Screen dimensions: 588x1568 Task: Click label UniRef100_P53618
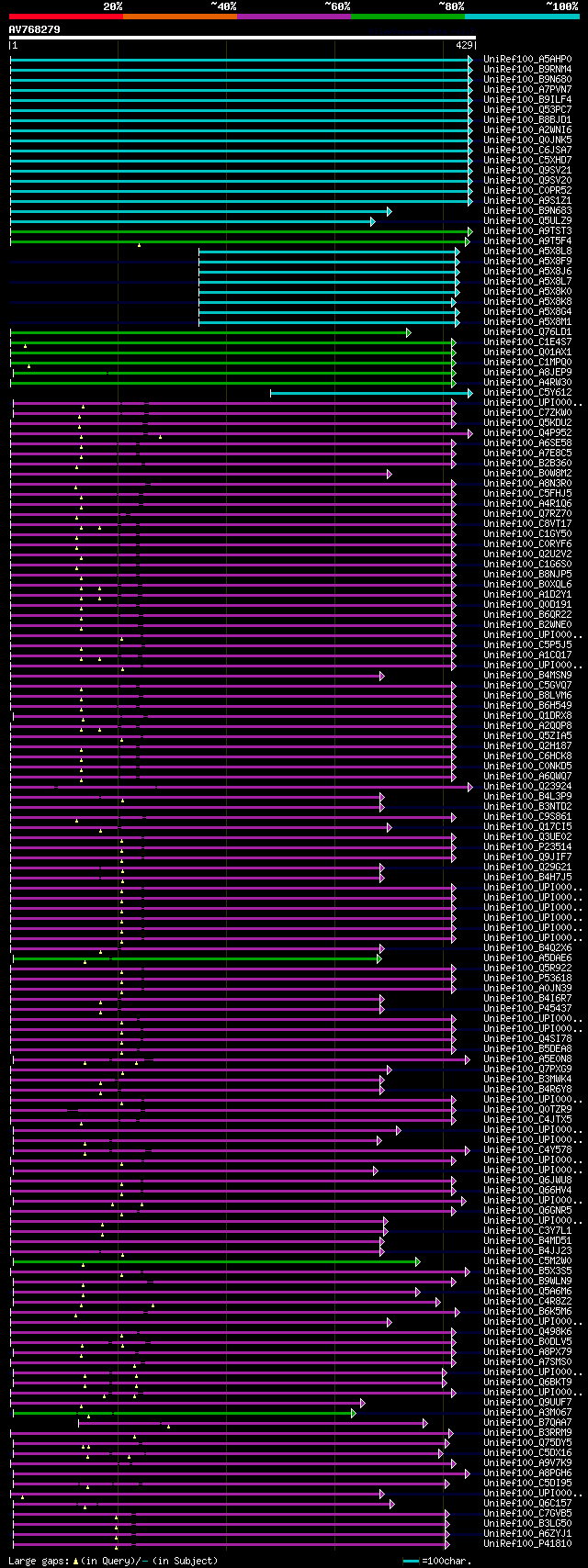[527, 979]
